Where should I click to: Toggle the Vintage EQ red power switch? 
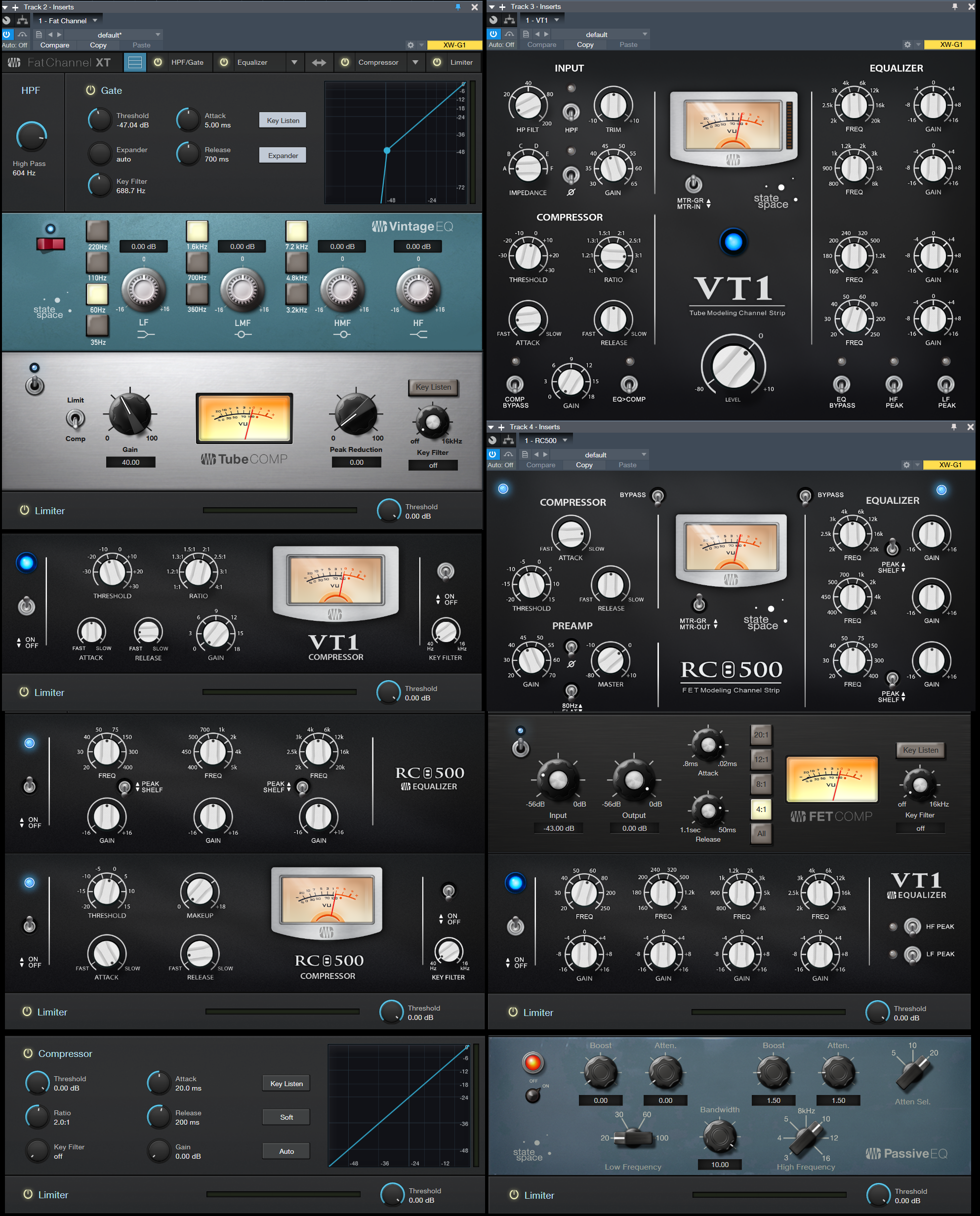(x=51, y=244)
